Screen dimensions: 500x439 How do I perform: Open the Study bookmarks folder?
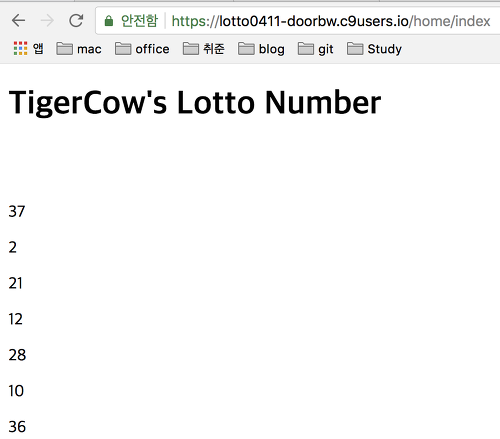[374, 49]
